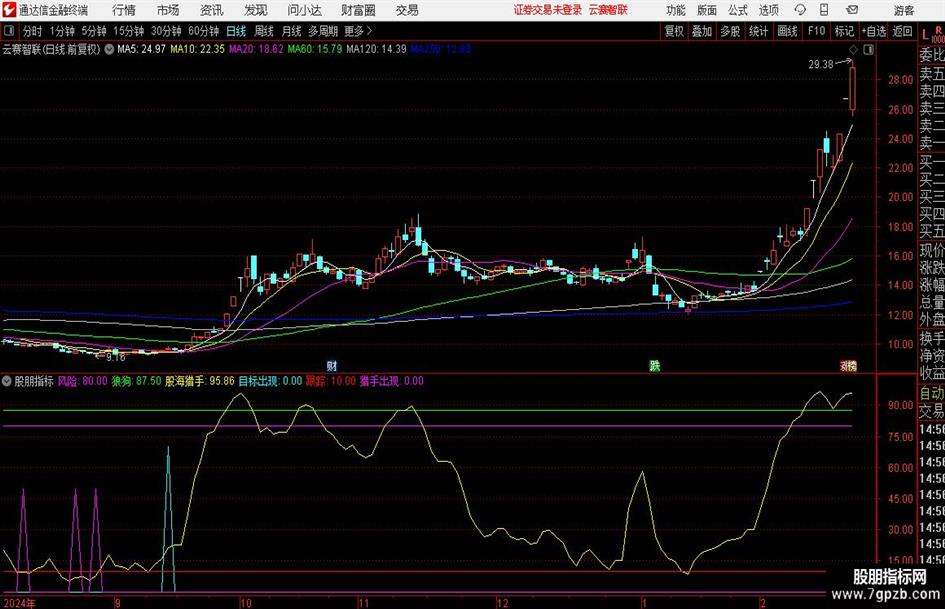Open the 交易 menu

coord(407,10)
